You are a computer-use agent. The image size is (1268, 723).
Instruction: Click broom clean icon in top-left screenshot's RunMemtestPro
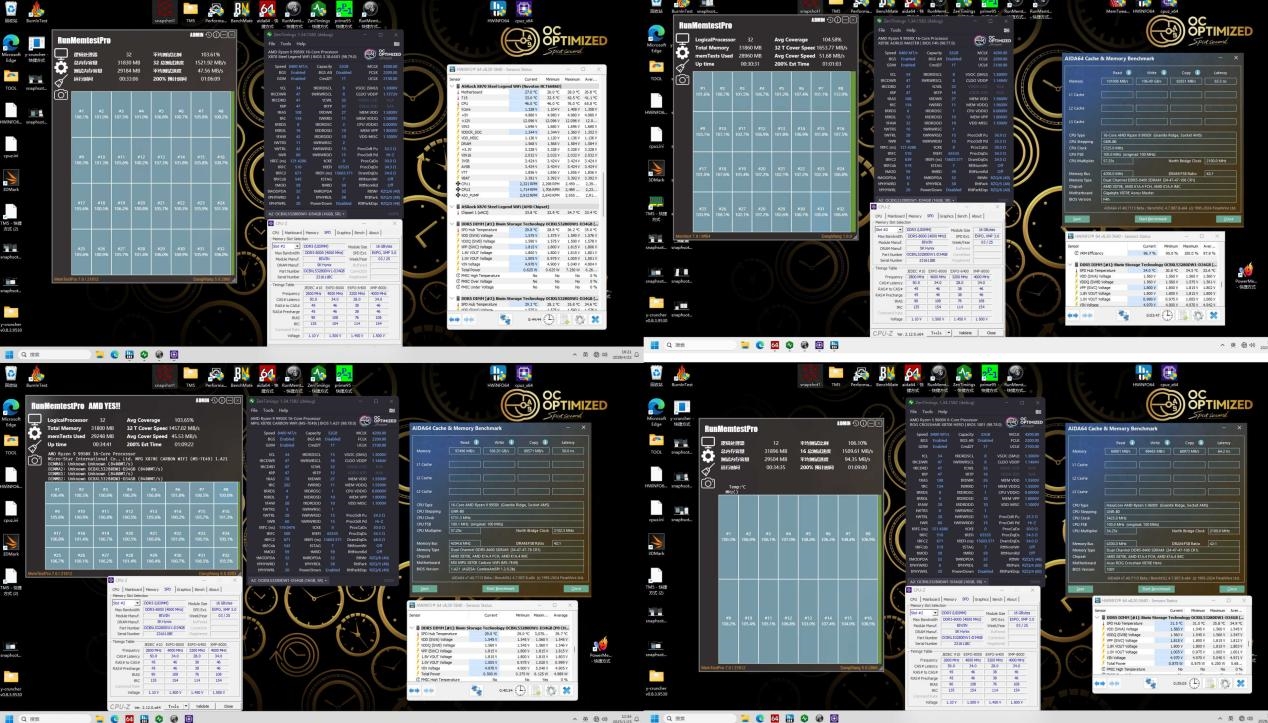61,81
